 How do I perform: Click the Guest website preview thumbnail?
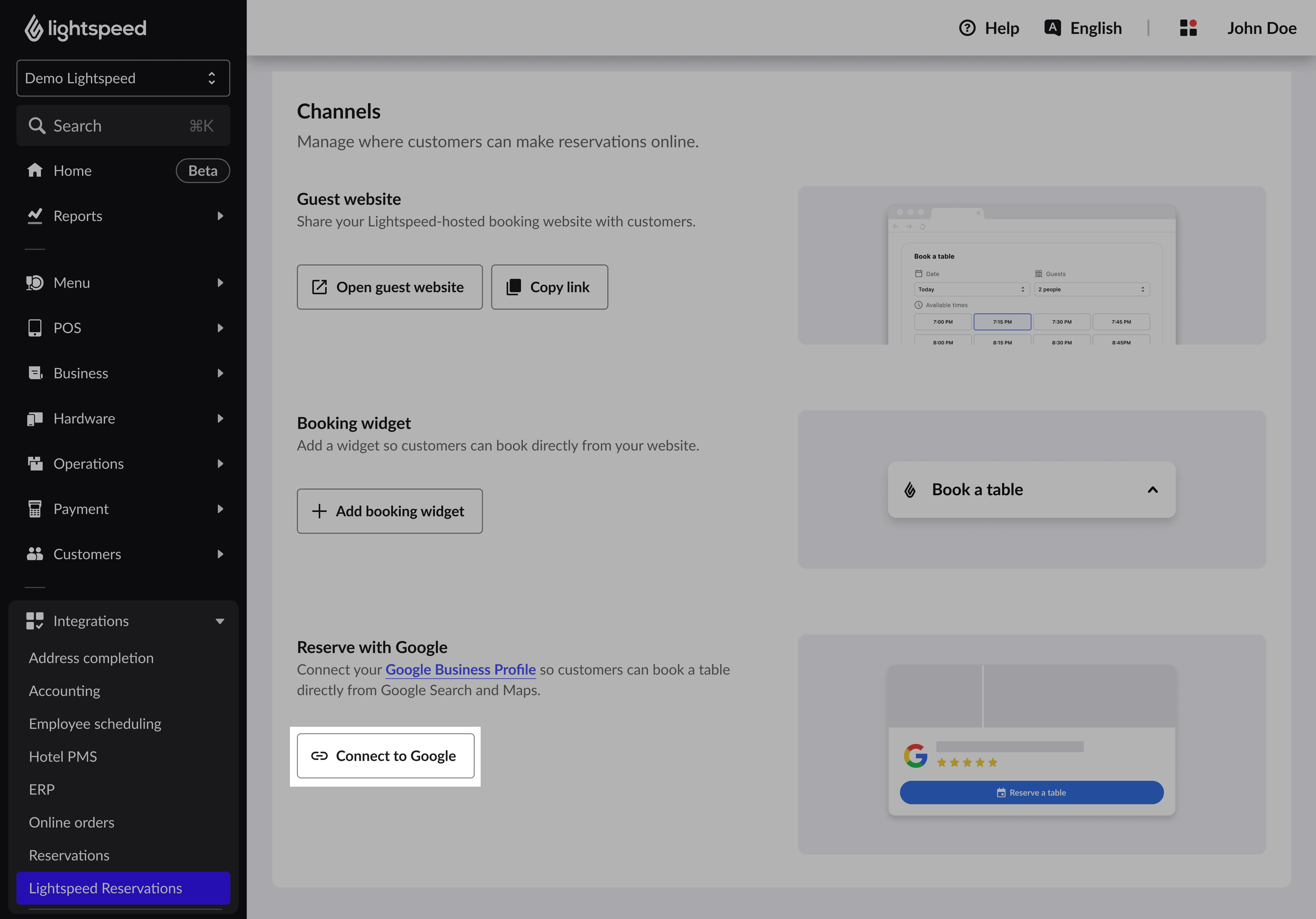tap(1032, 265)
